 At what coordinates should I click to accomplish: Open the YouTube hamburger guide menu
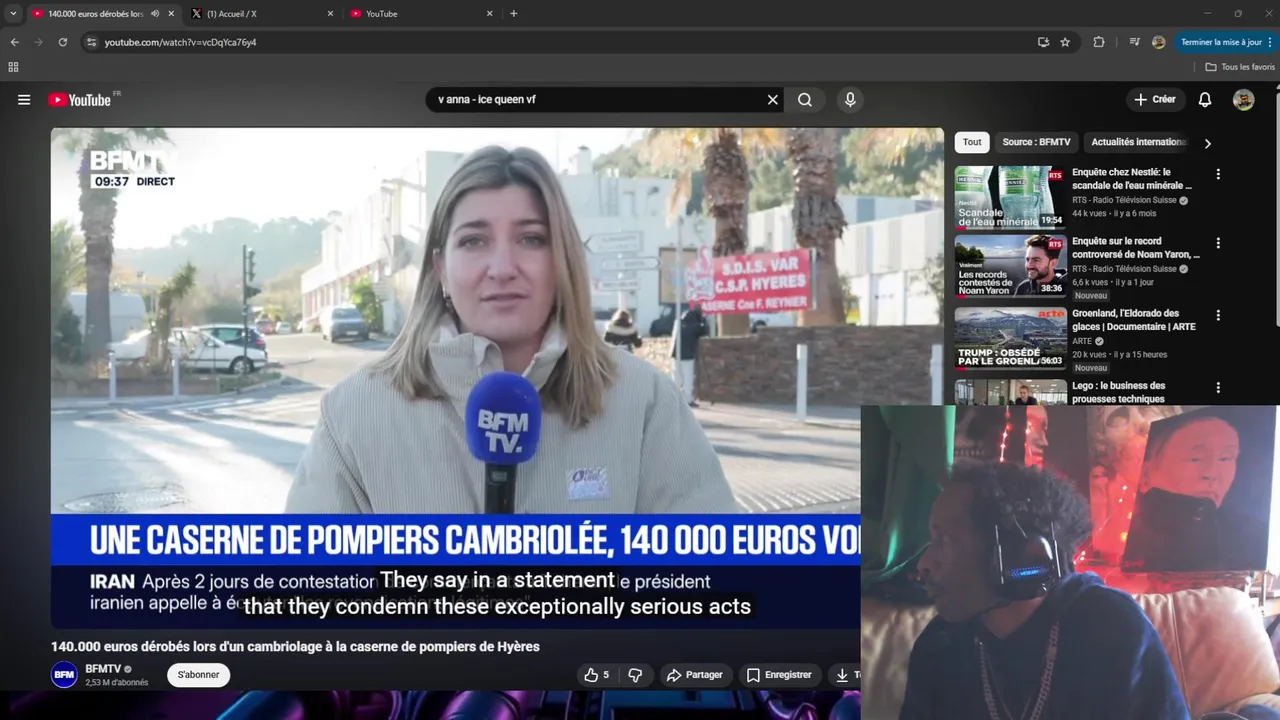24,100
